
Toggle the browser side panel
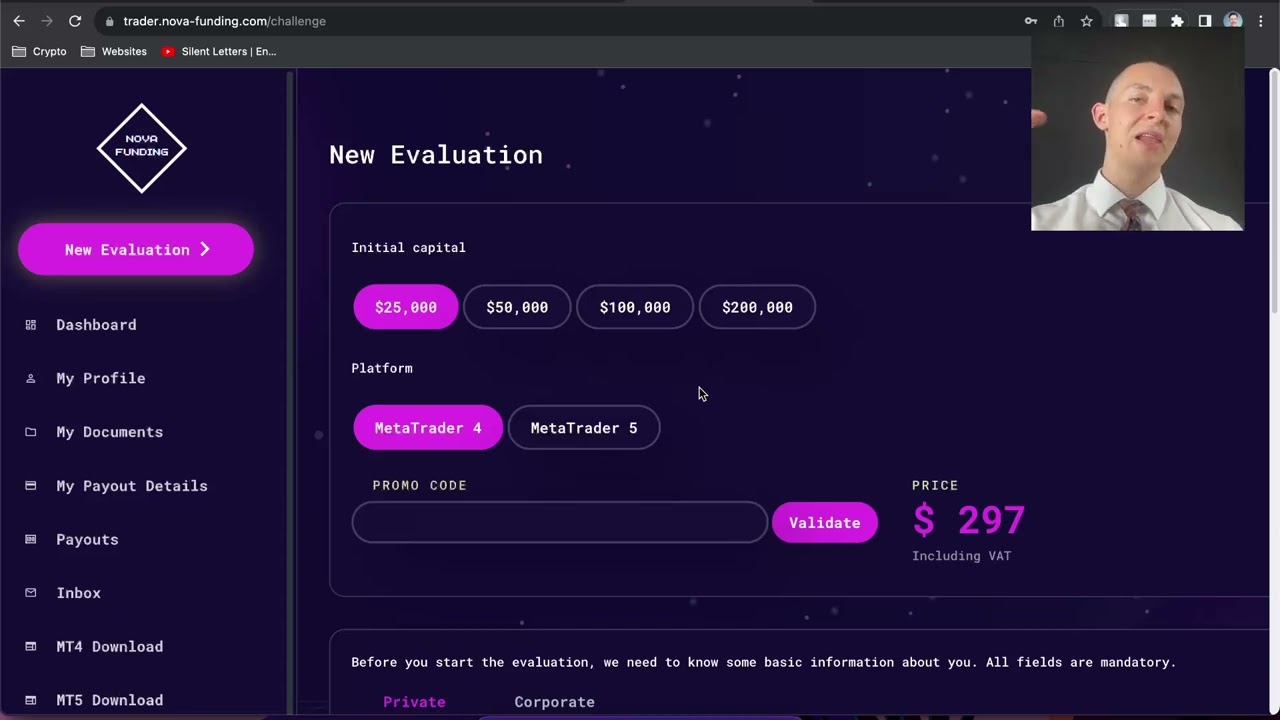(1205, 21)
